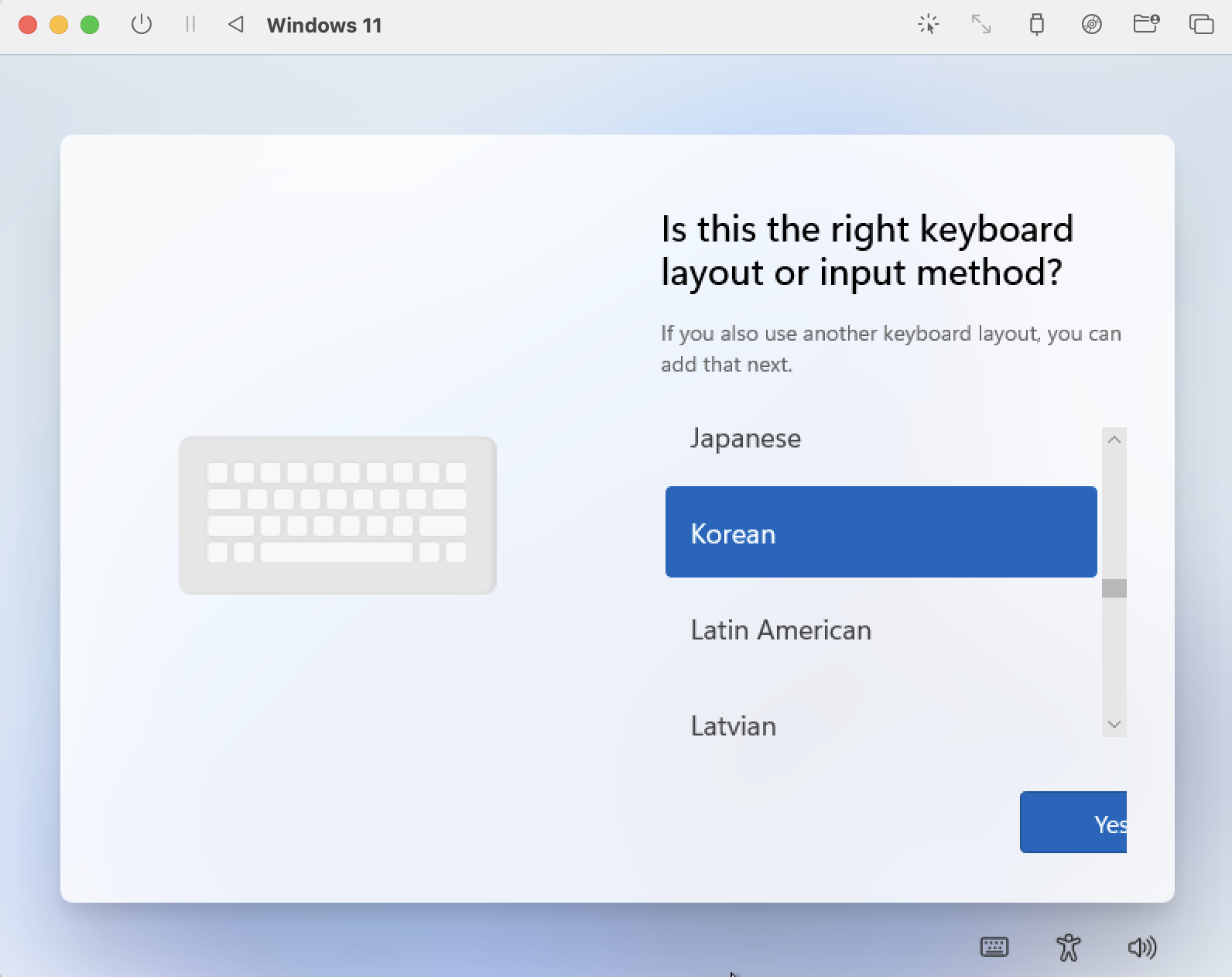1232x977 pixels.
Task: Select the Korean keyboard layout
Action: 881,532
